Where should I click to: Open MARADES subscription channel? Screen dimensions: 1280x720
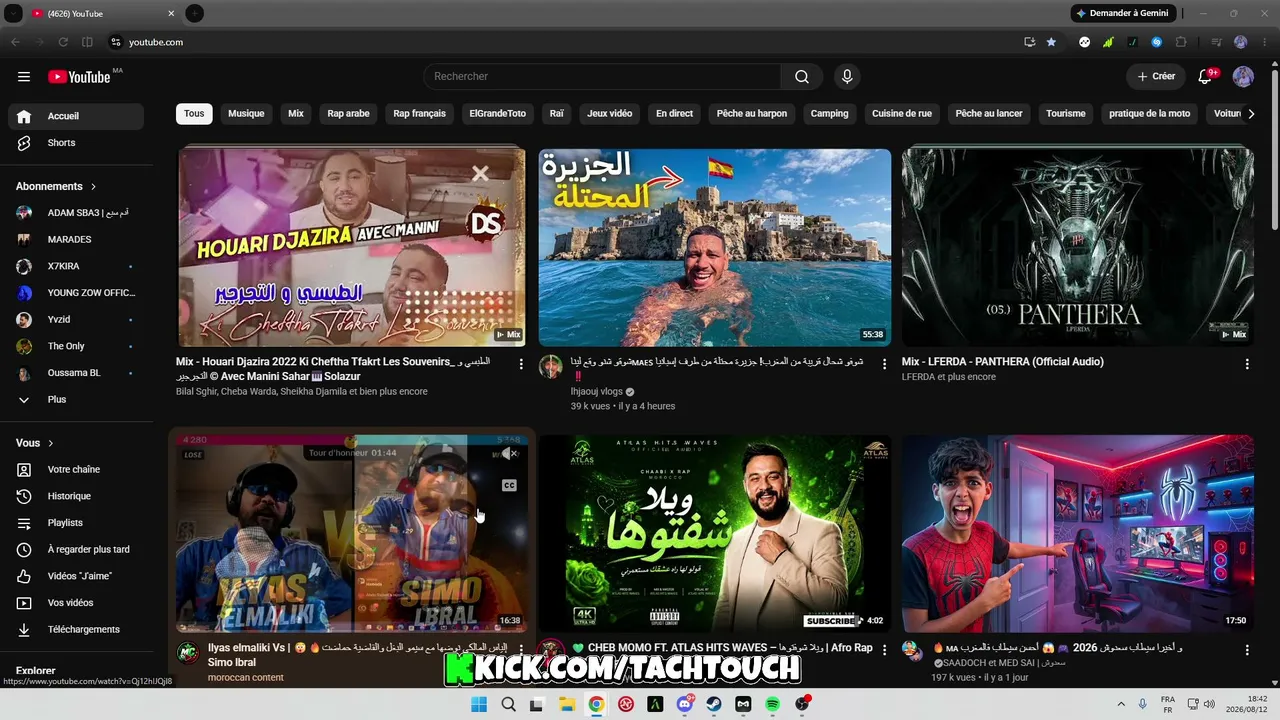[76, 240]
